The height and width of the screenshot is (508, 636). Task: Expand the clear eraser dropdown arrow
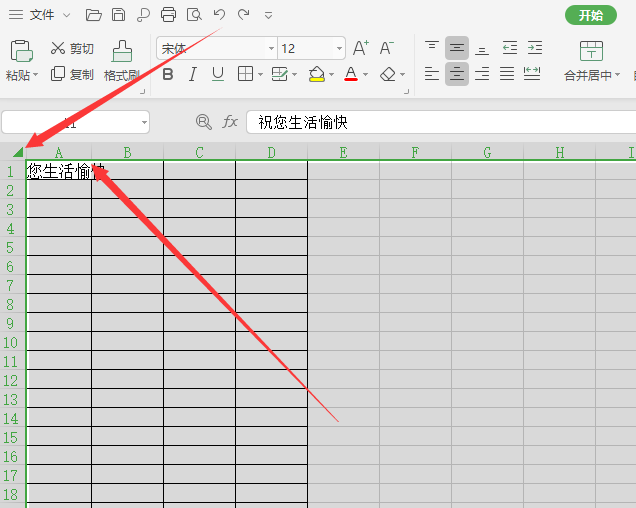(402, 75)
